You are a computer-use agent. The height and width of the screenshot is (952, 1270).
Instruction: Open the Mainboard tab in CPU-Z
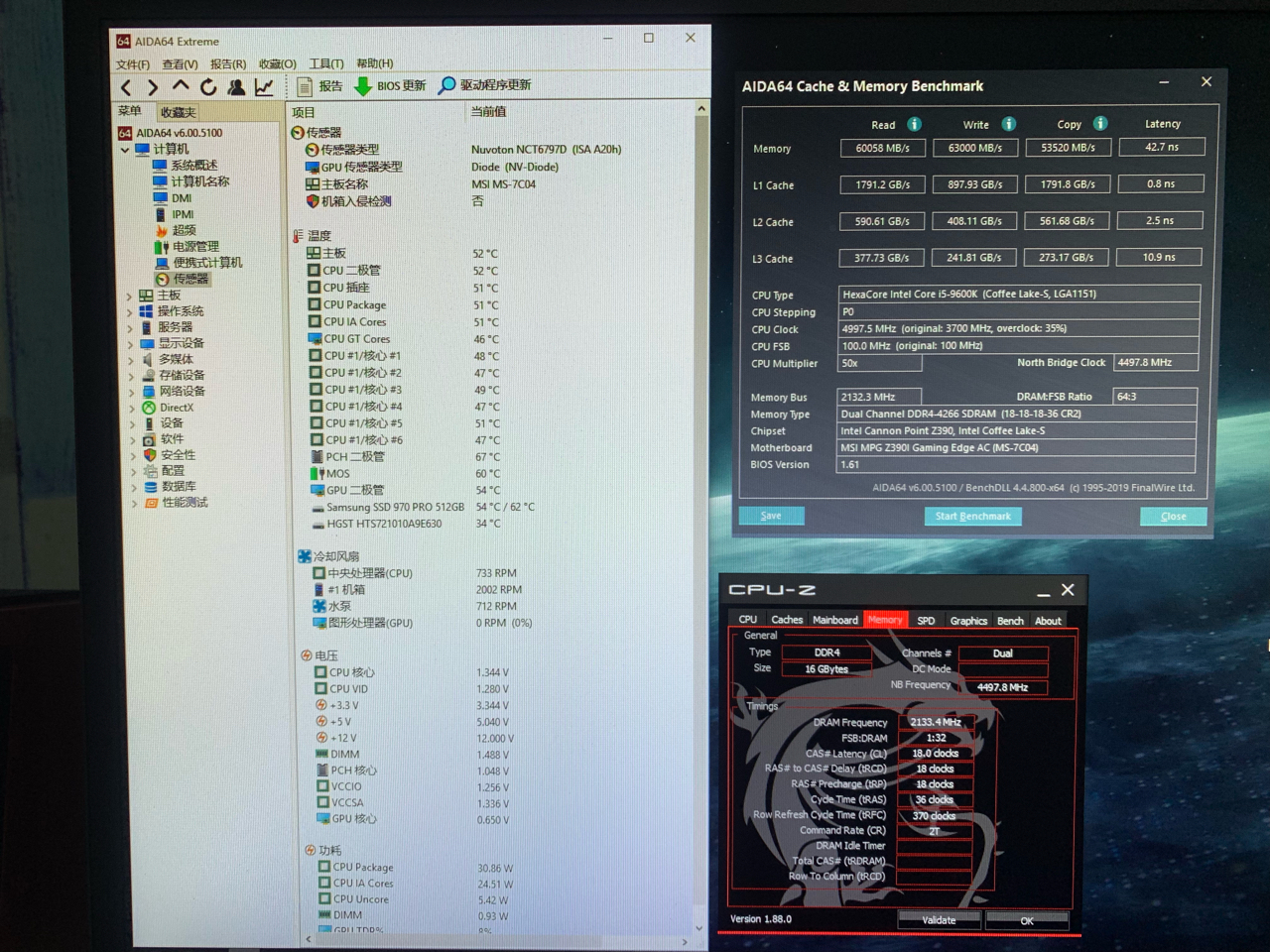(x=835, y=620)
